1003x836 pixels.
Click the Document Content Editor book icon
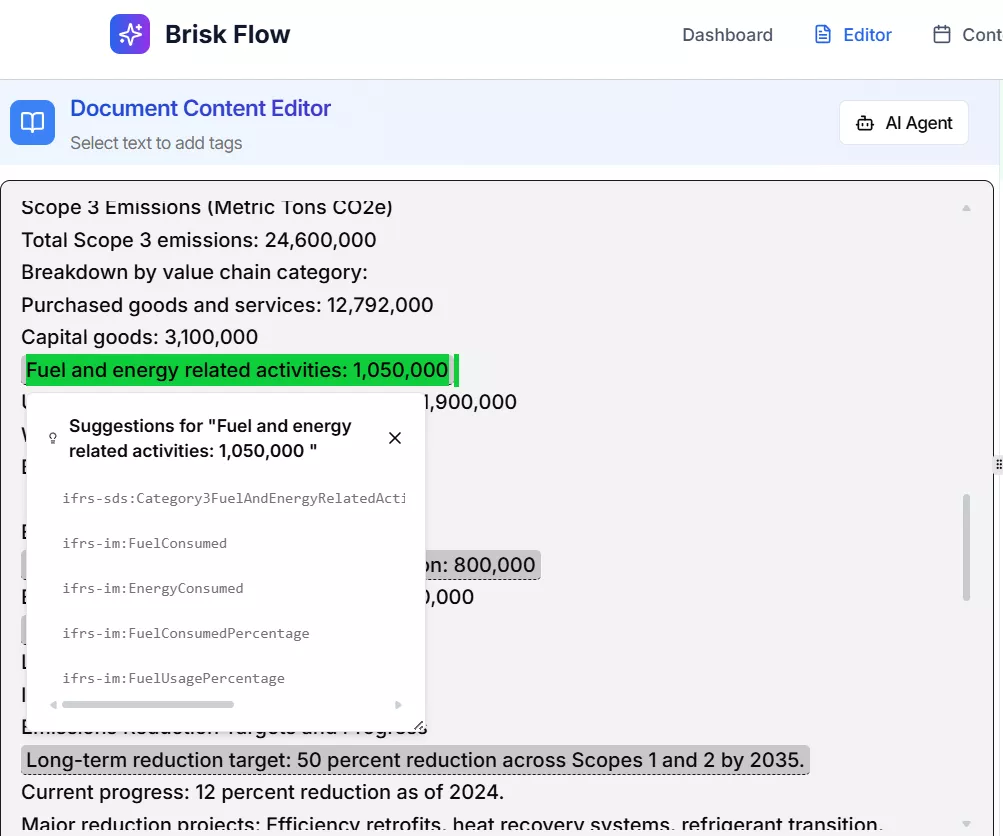tap(33, 123)
